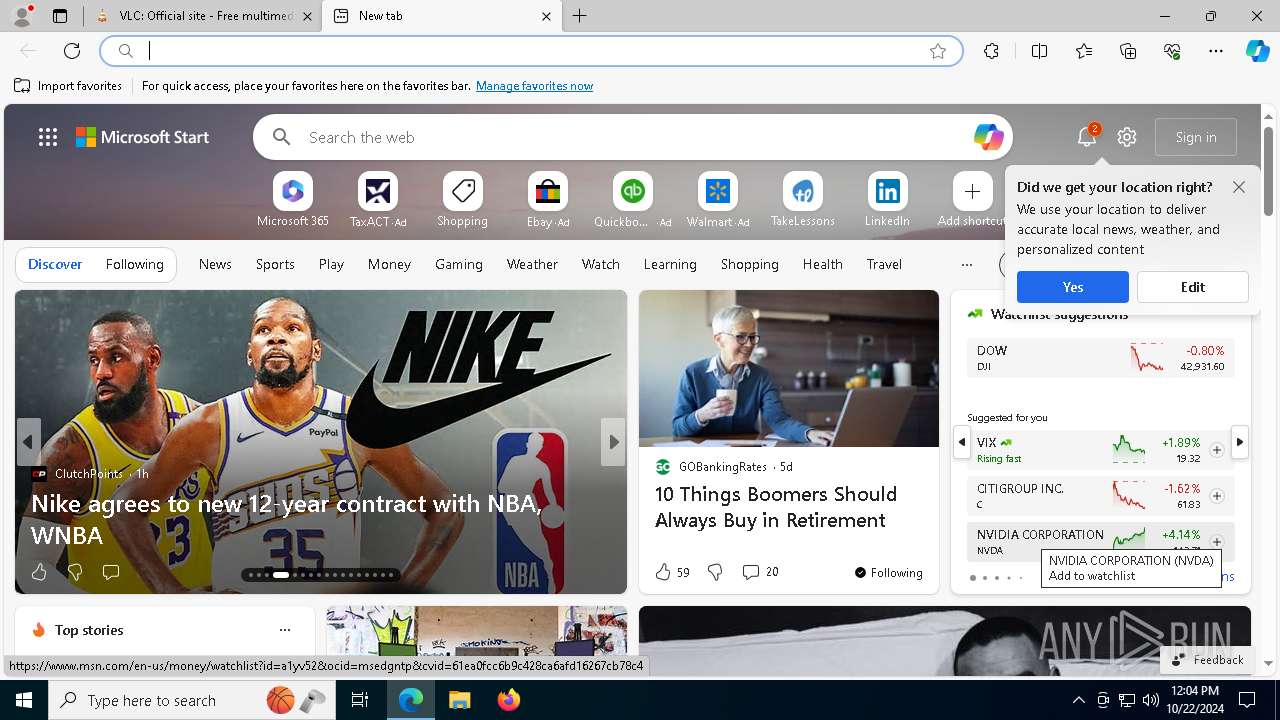Show next headline story slide
The width and height of the screenshot is (1280, 720).
(x=613, y=442)
